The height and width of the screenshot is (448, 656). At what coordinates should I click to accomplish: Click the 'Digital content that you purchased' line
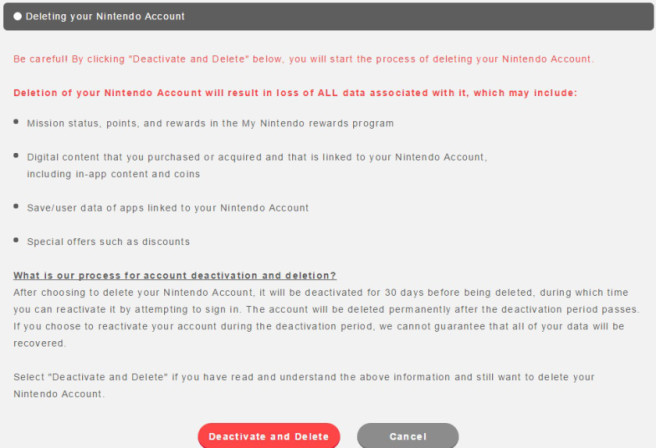point(260,157)
